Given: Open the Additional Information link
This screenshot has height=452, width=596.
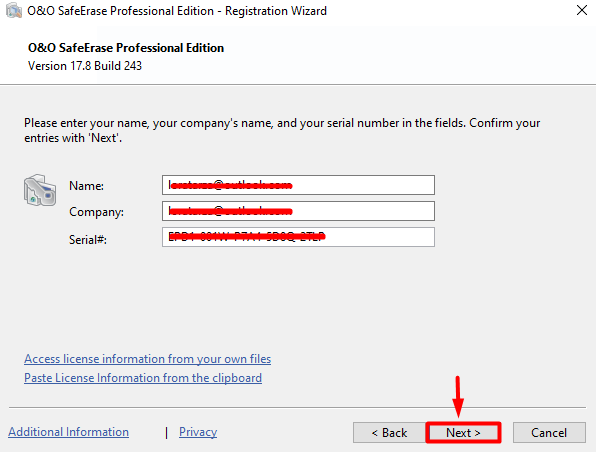Looking at the screenshot, I should point(68,432).
